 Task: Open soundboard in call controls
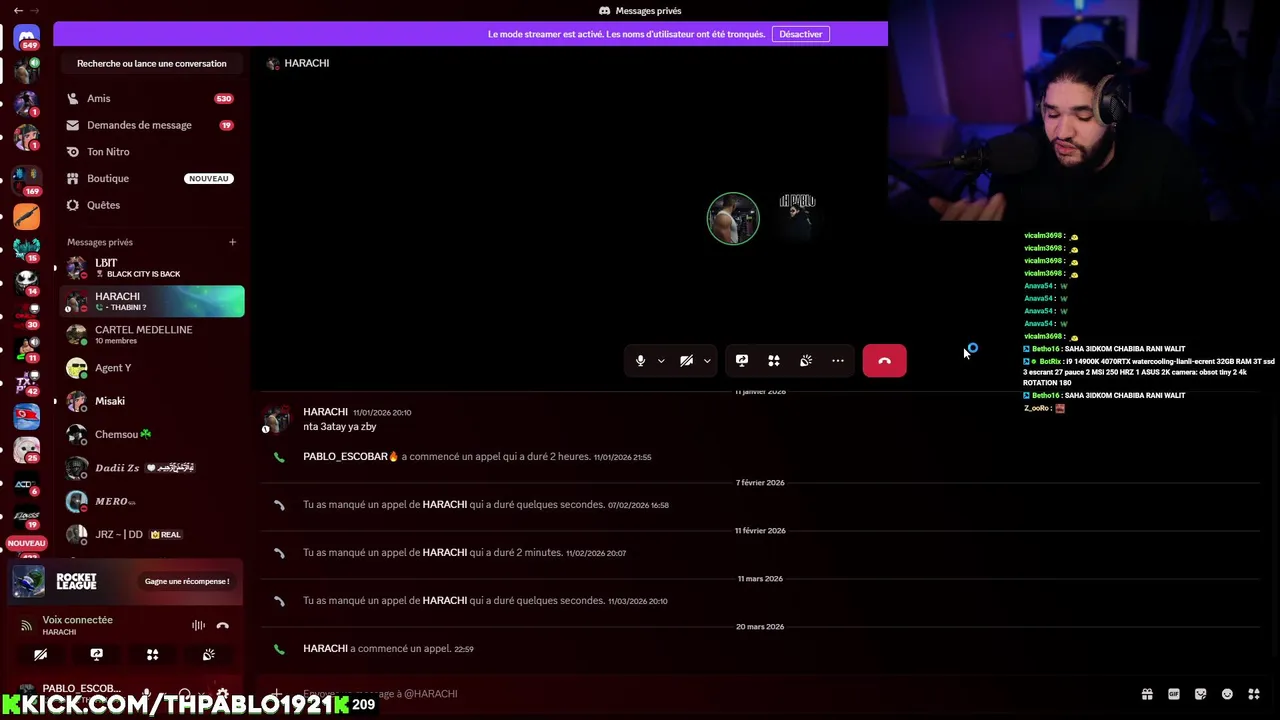pyautogui.click(x=806, y=361)
